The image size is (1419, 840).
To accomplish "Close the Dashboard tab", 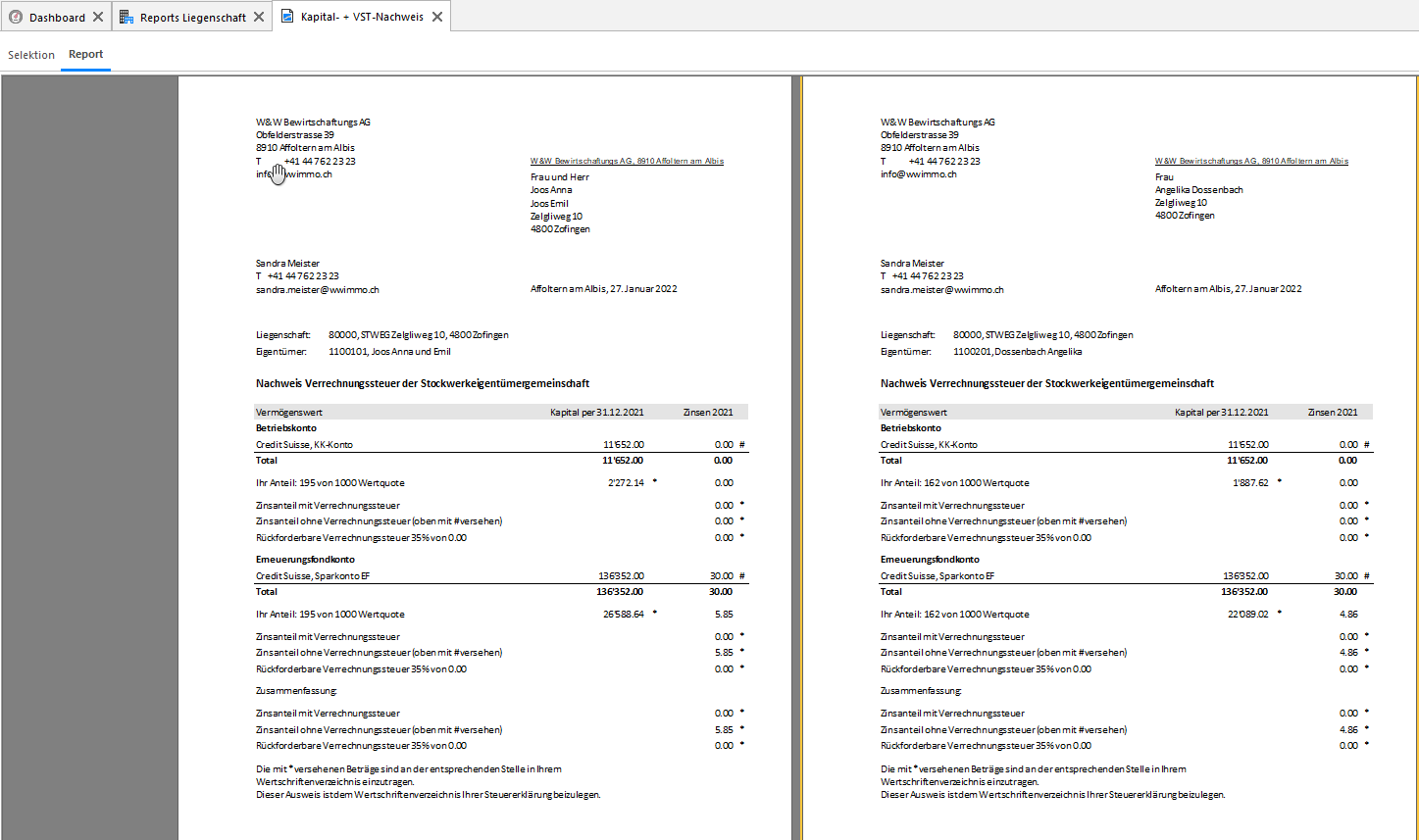I will [97, 17].
